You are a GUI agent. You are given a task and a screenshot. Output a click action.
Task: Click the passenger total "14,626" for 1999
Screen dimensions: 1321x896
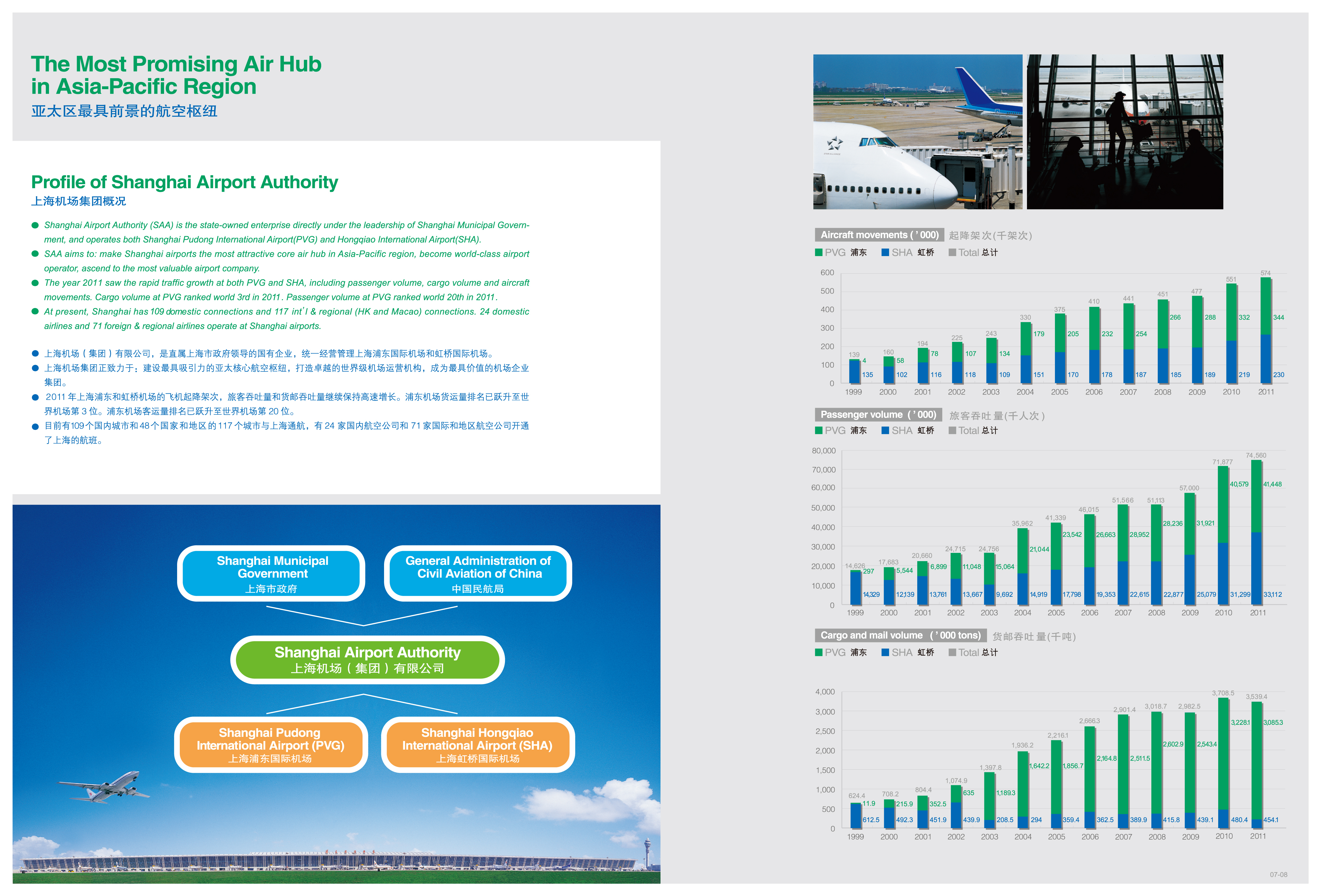855,566
